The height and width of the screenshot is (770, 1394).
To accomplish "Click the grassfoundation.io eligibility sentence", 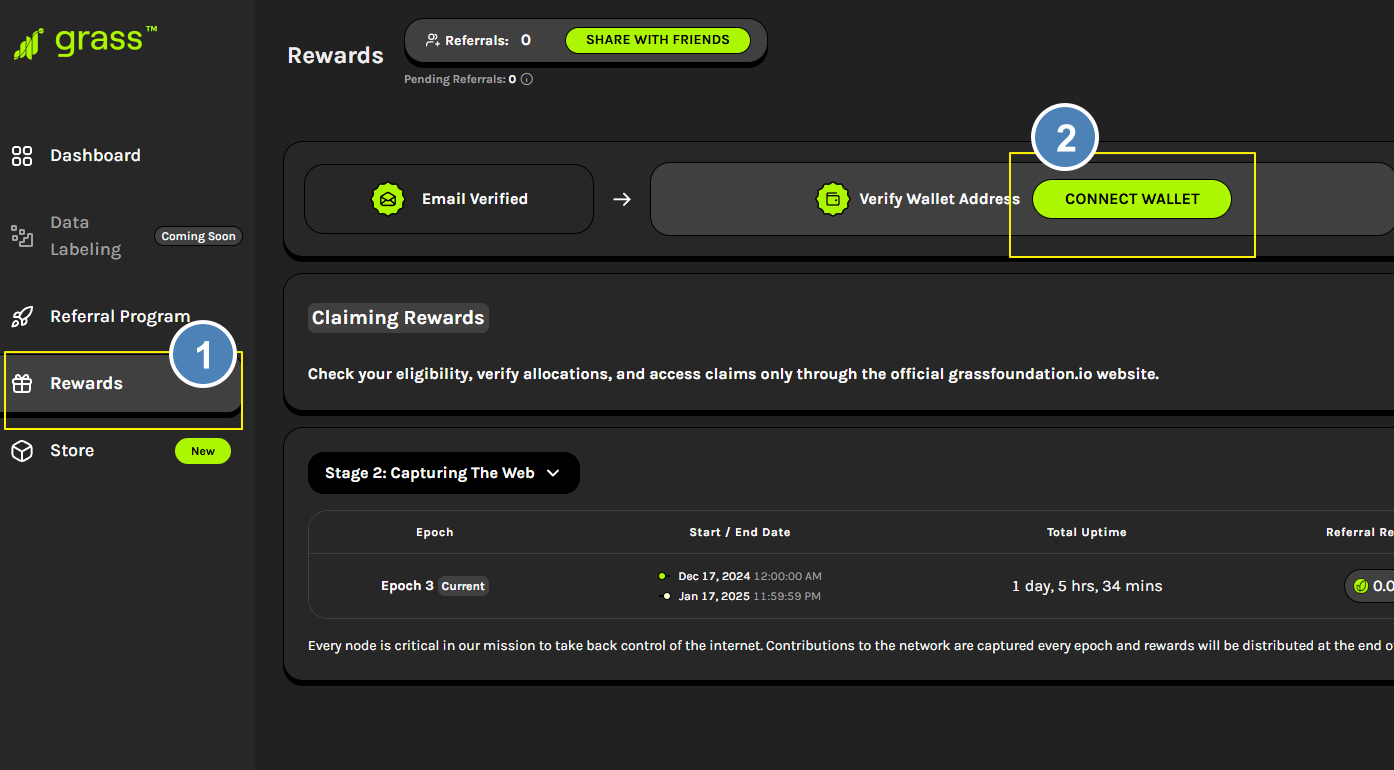I will 733,374.
